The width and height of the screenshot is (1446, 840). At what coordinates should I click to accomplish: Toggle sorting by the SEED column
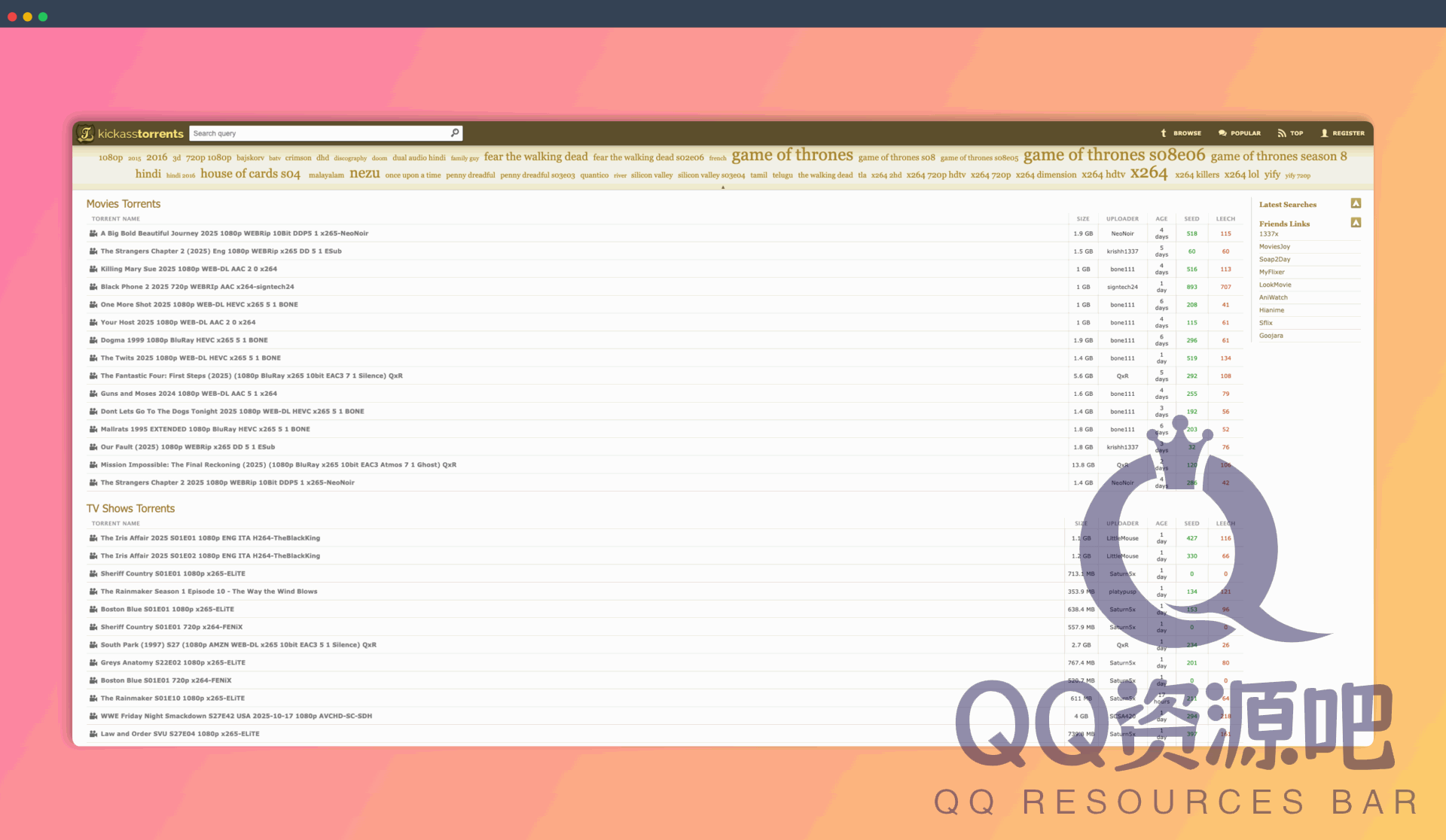pyautogui.click(x=1191, y=218)
